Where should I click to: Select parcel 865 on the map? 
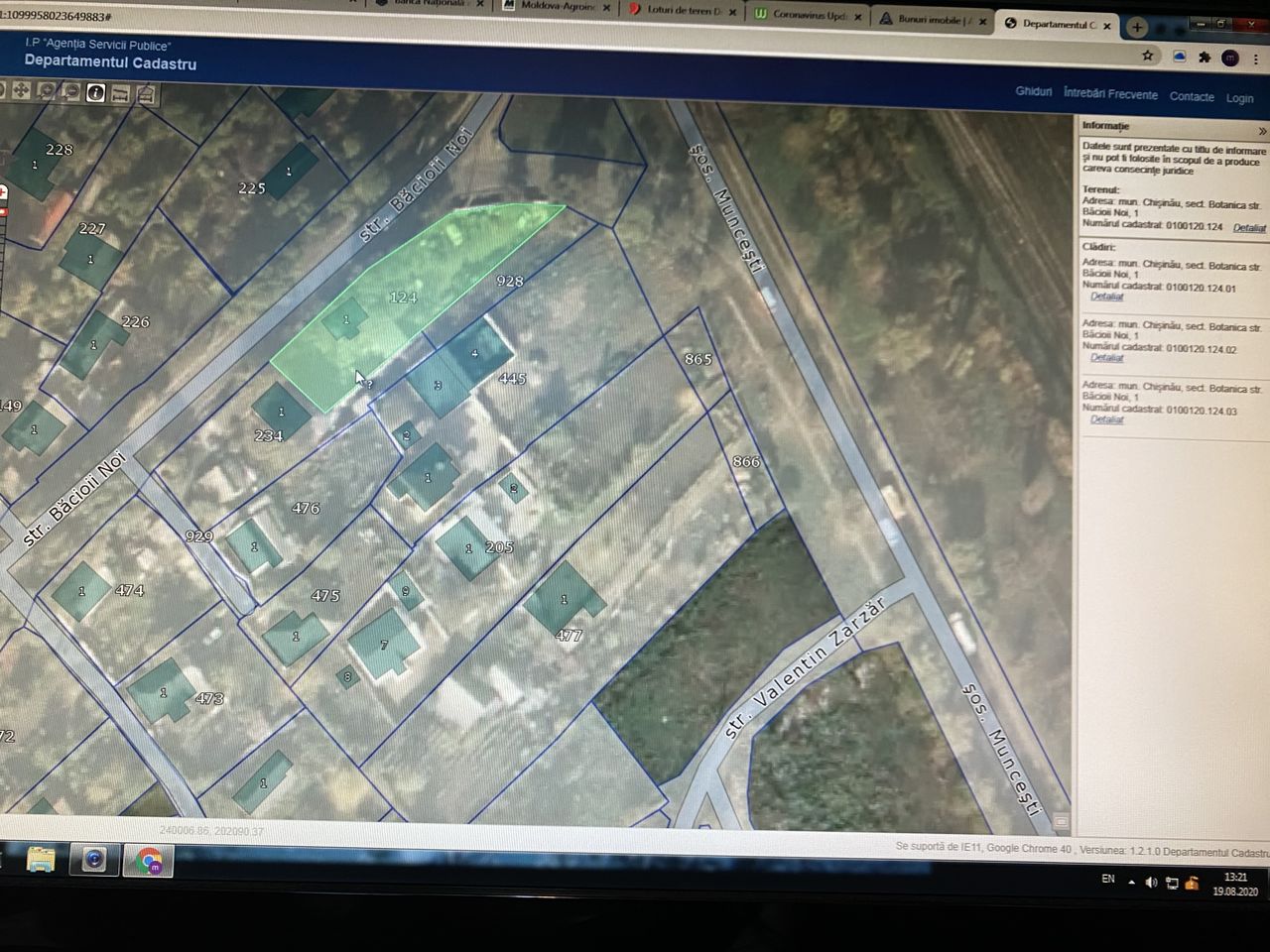pos(698,359)
